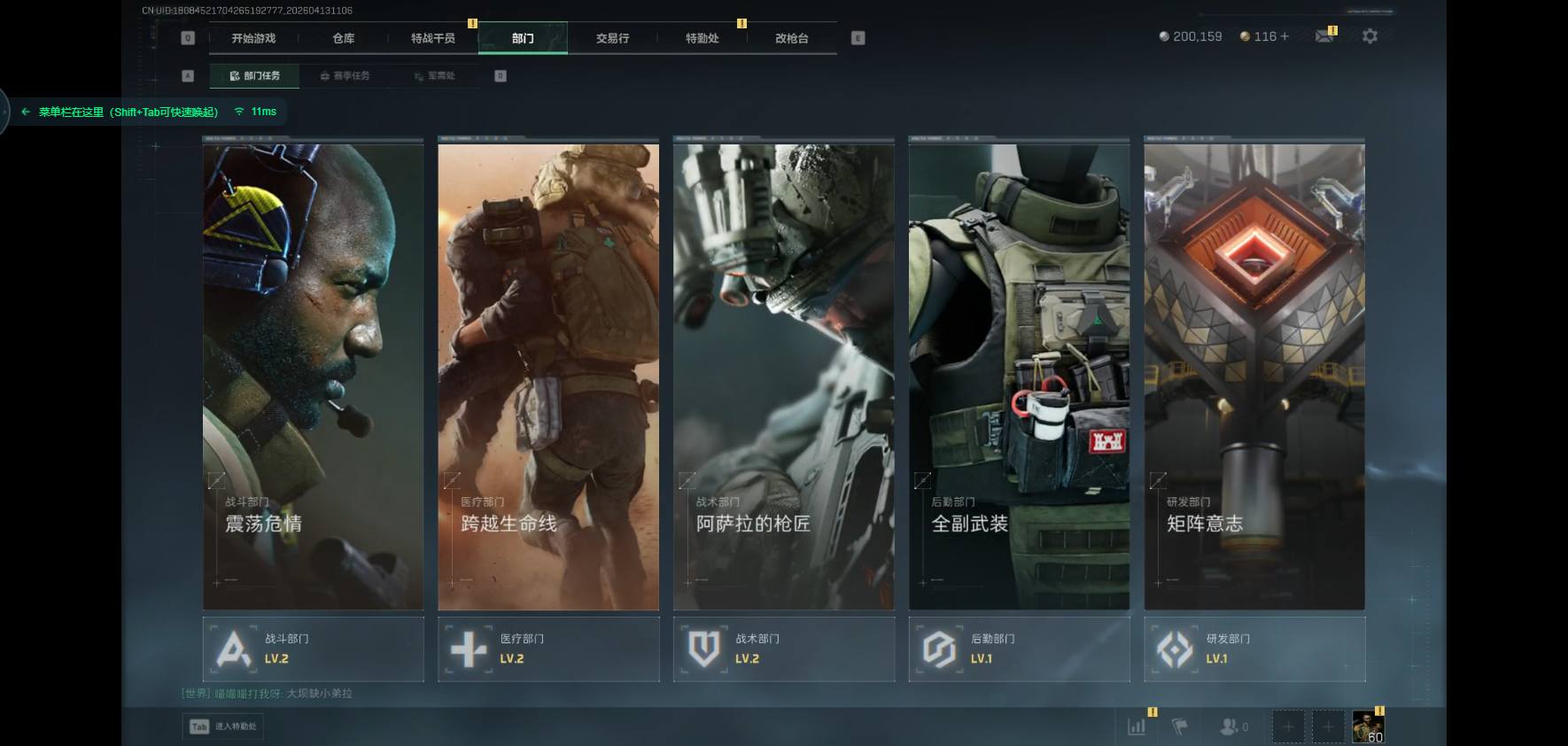Open the mail inbox envelope icon
The height and width of the screenshot is (746, 1568).
click(1324, 36)
